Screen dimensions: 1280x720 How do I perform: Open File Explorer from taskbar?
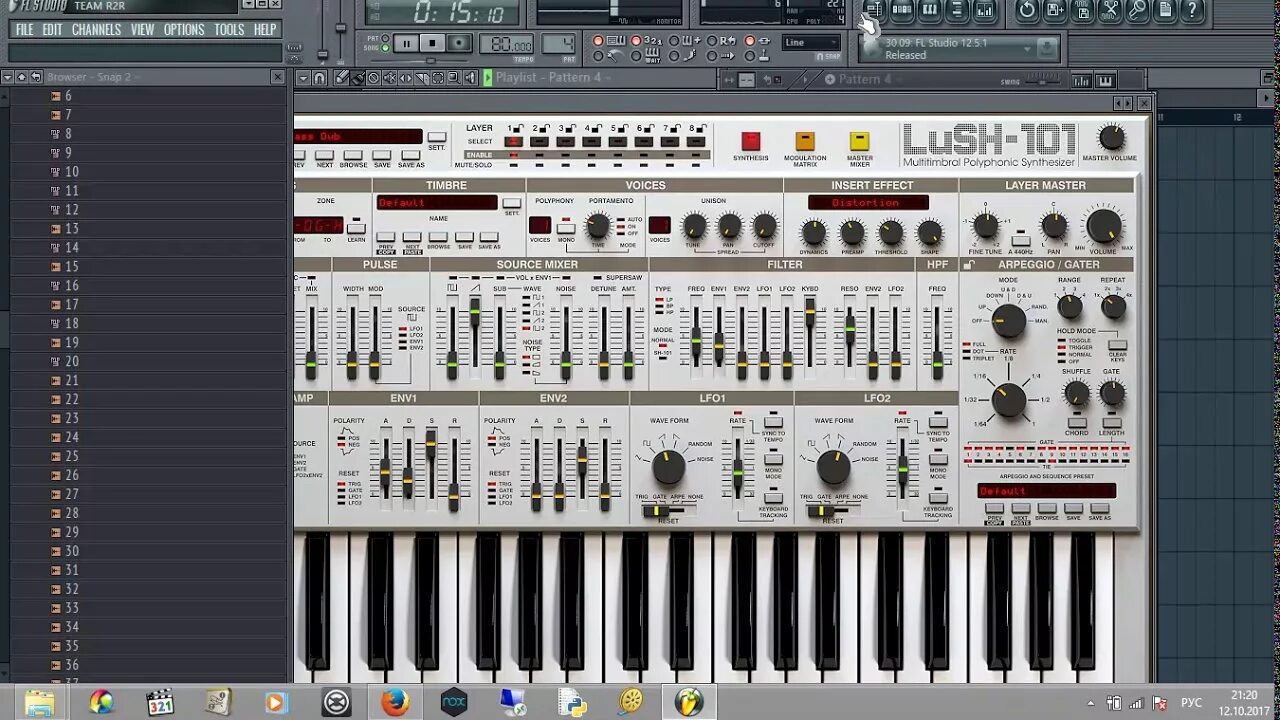point(40,702)
